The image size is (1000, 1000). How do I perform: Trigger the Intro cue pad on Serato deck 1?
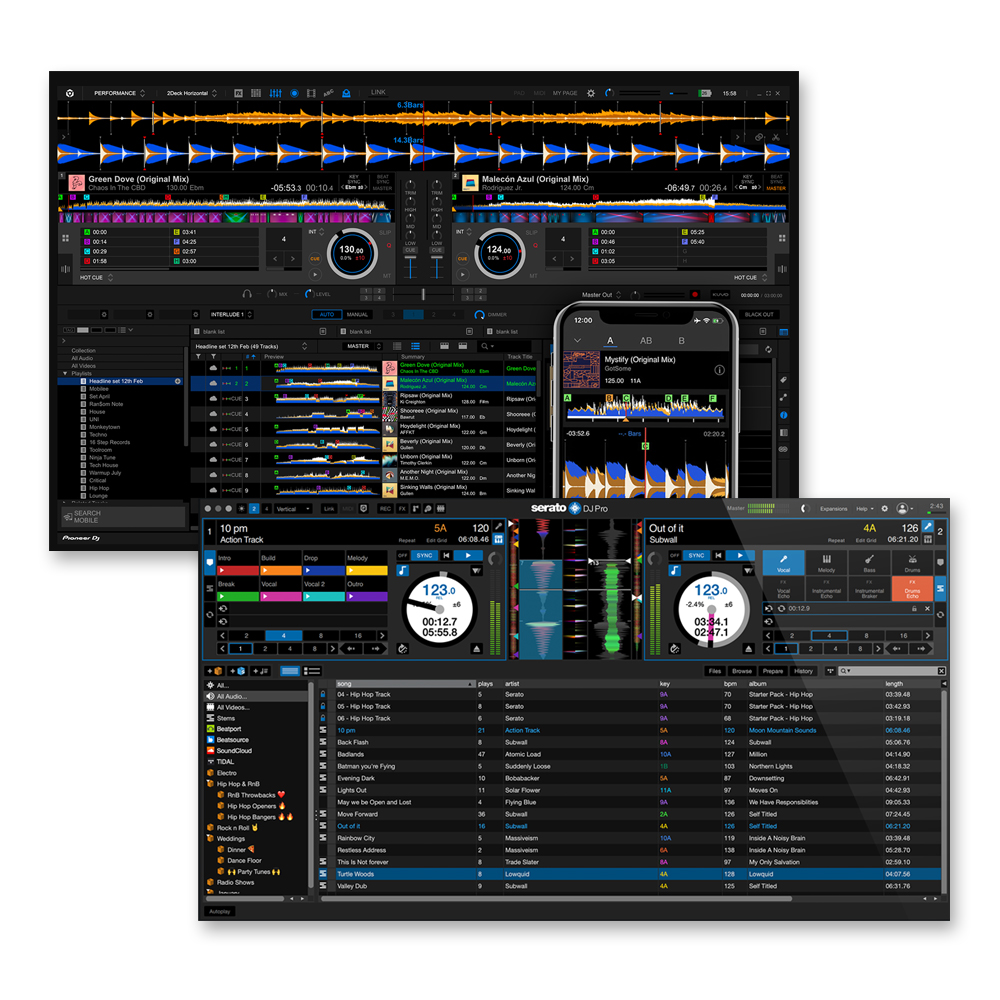tap(238, 564)
